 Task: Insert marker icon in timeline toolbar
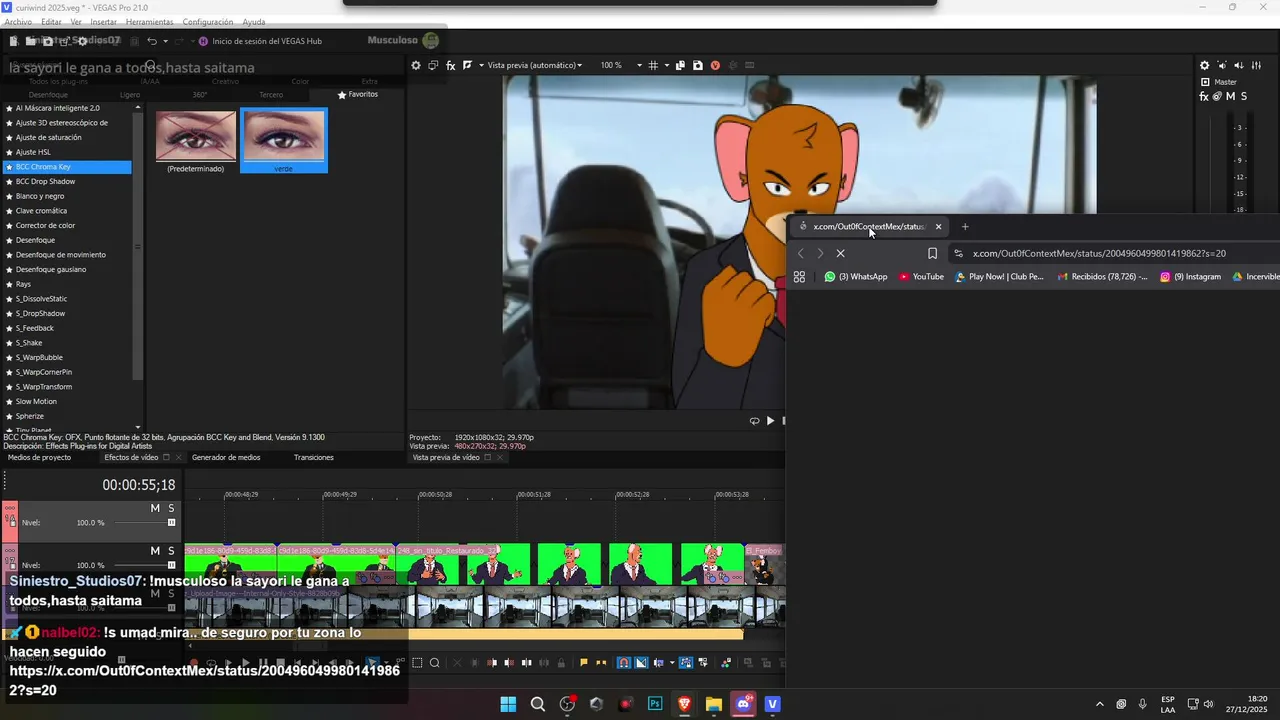click(584, 662)
